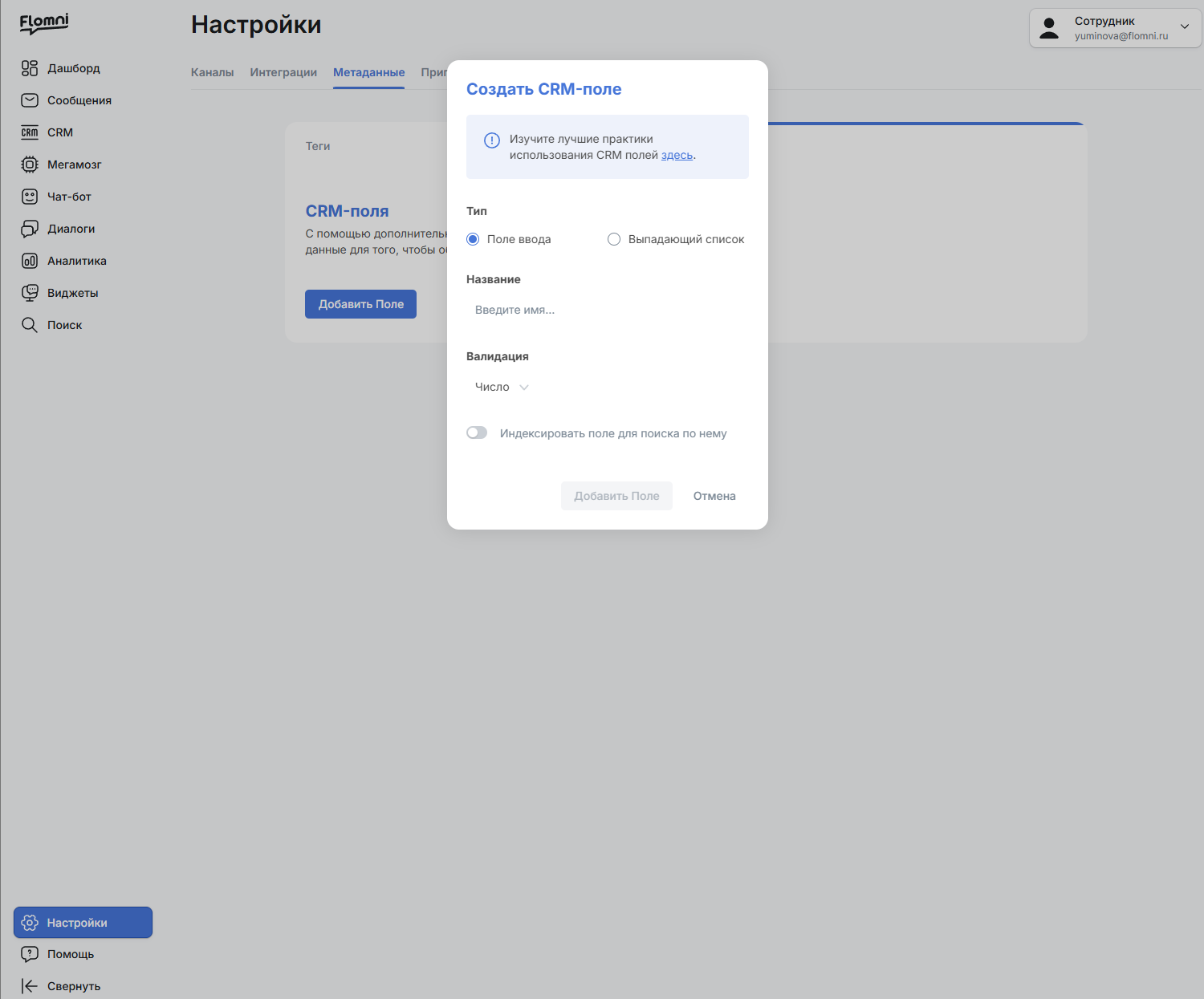The image size is (1204, 999).
Task: Click the Введите имя name input field
Action: 607,310
